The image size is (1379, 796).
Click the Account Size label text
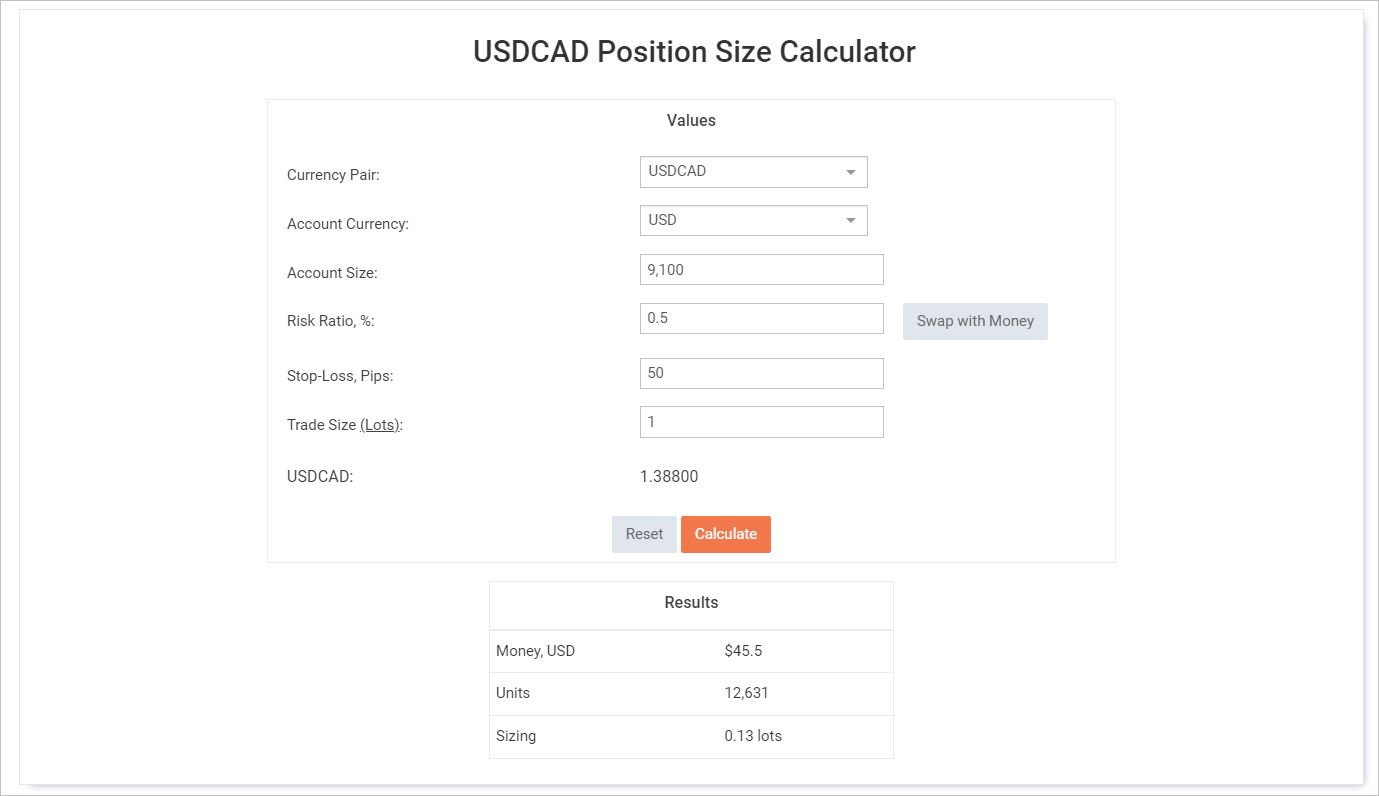(332, 273)
